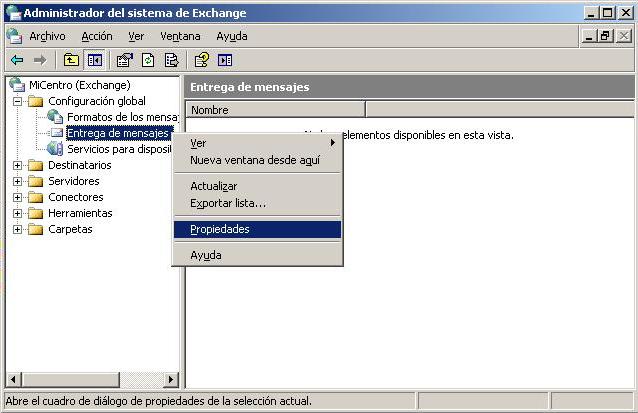638x413 pixels.
Task: Collapse the Configuración global node
Action: [x=18, y=101]
